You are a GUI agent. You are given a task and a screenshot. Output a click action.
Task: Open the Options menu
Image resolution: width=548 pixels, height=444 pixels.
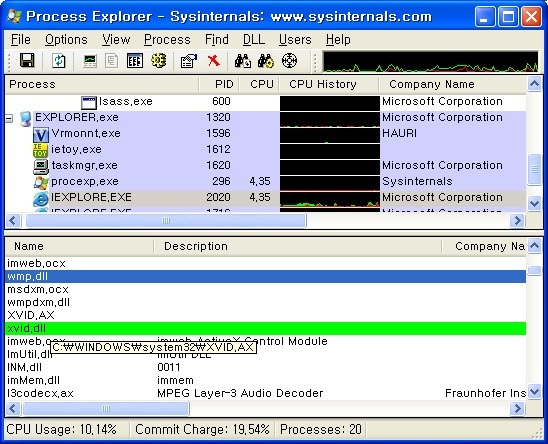coord(66,40)
